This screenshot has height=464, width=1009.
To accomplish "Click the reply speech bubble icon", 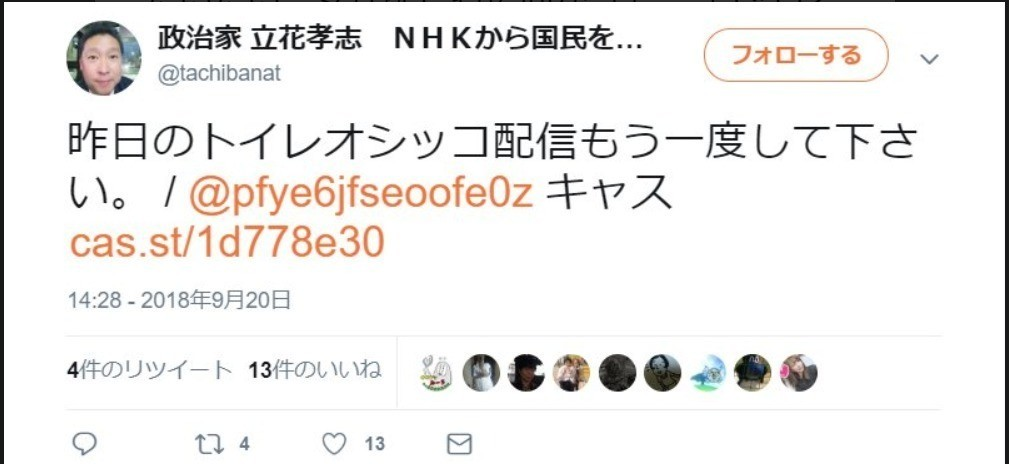I will tap(84, 443).
